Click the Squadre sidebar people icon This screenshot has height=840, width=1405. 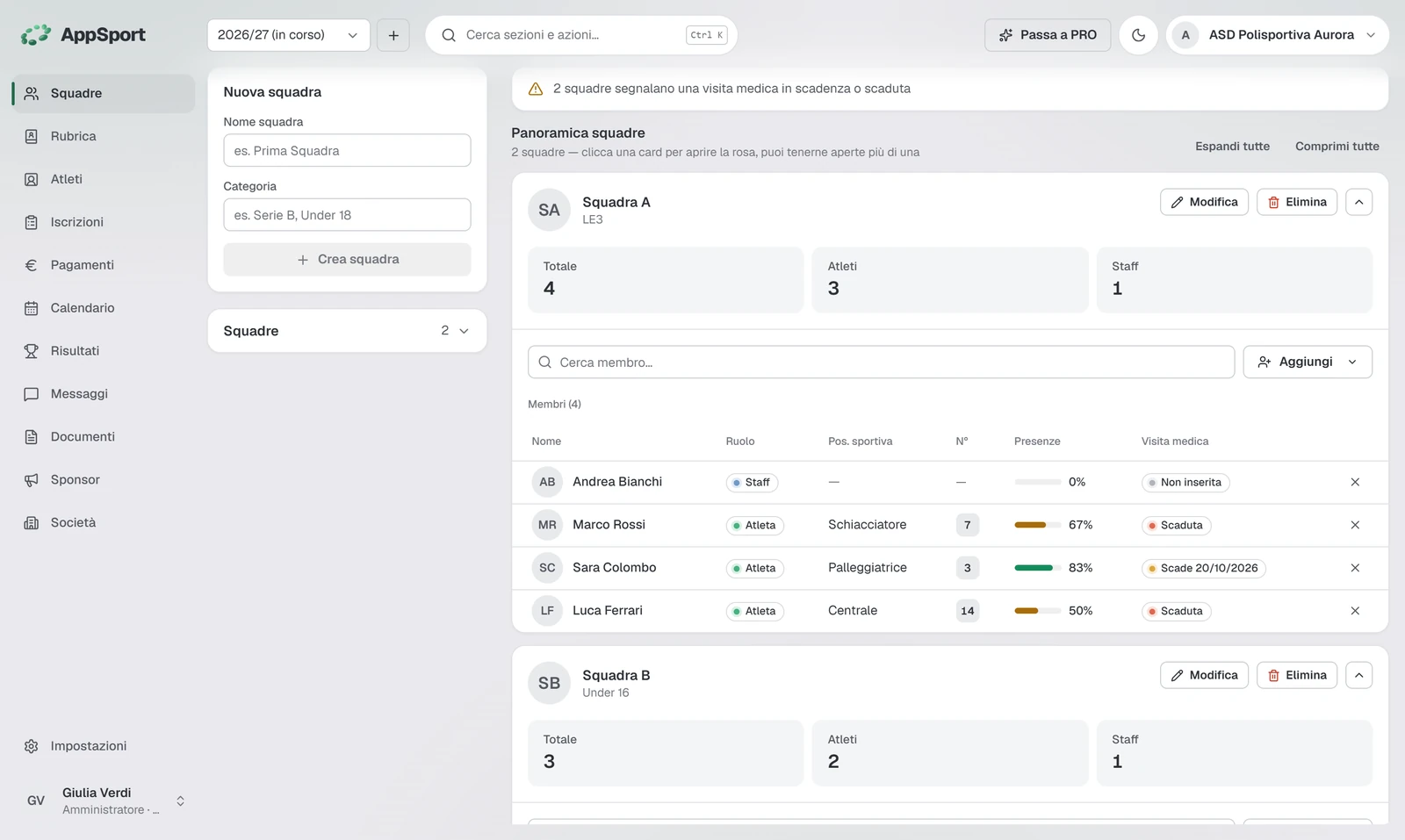pos(32,94)
